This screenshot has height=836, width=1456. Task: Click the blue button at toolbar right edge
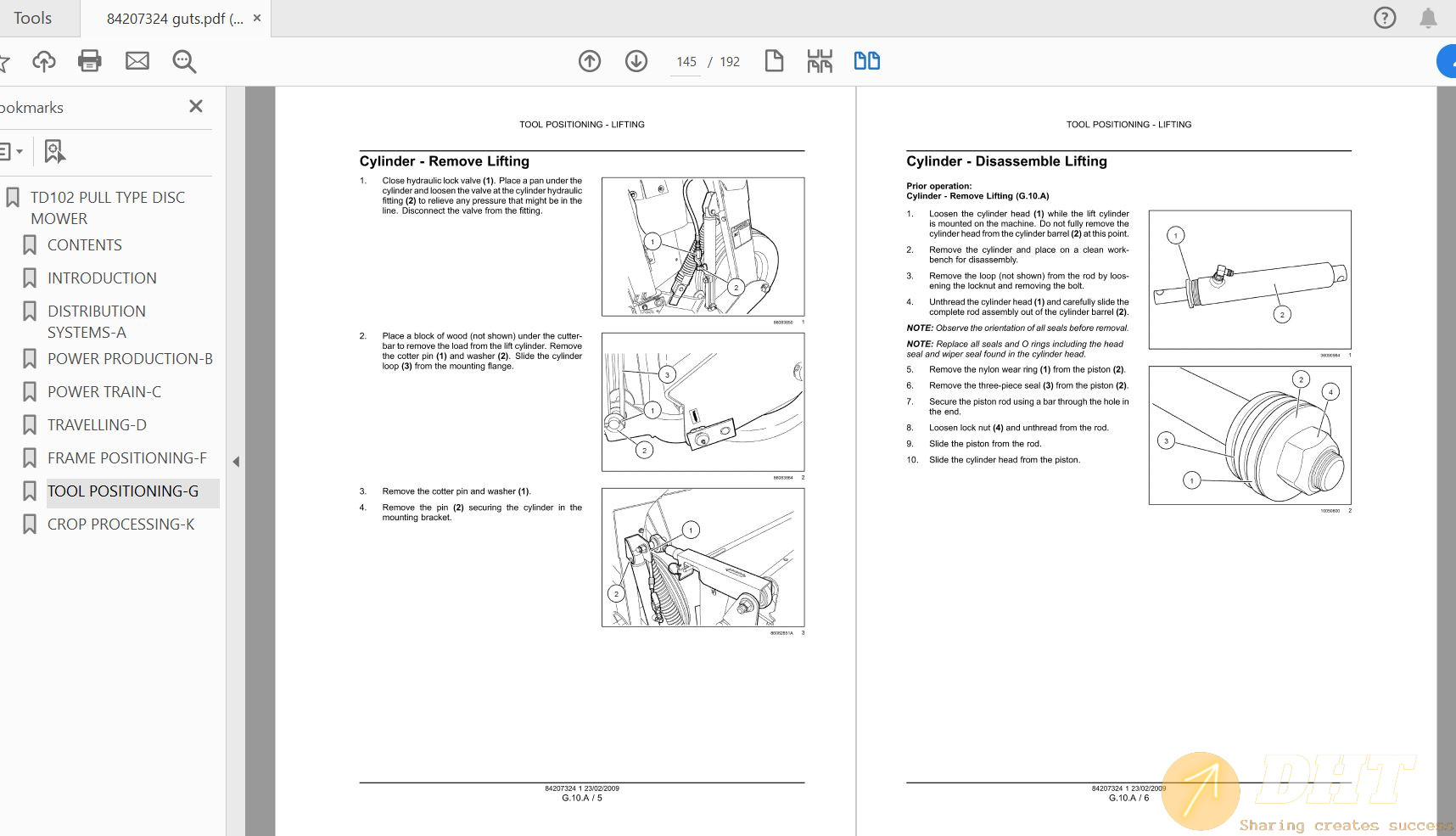1447,61
